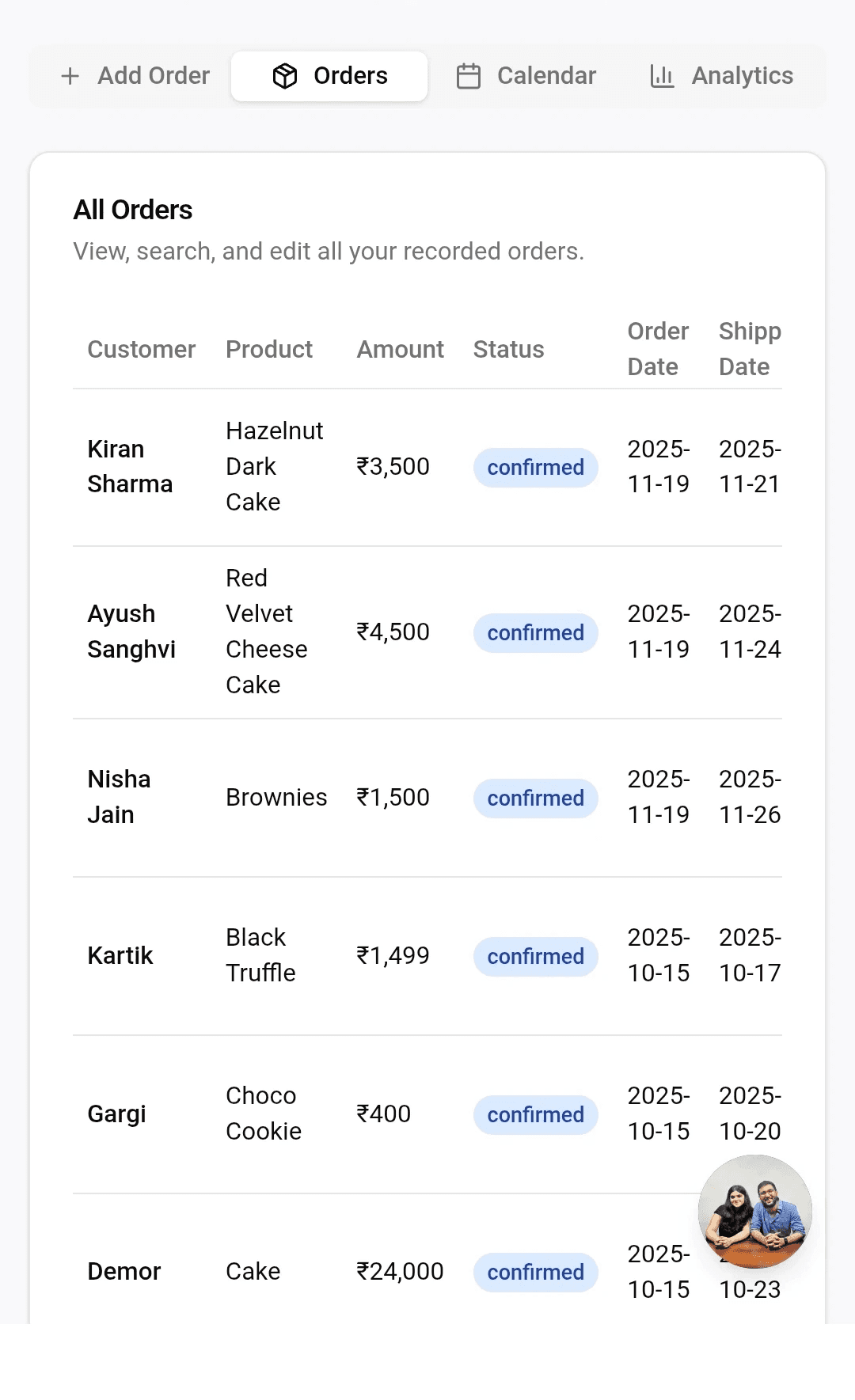Click Kiran Sharma's confirmed status badge
Screen dimensions: 855x1400
(x=535, y=468)
